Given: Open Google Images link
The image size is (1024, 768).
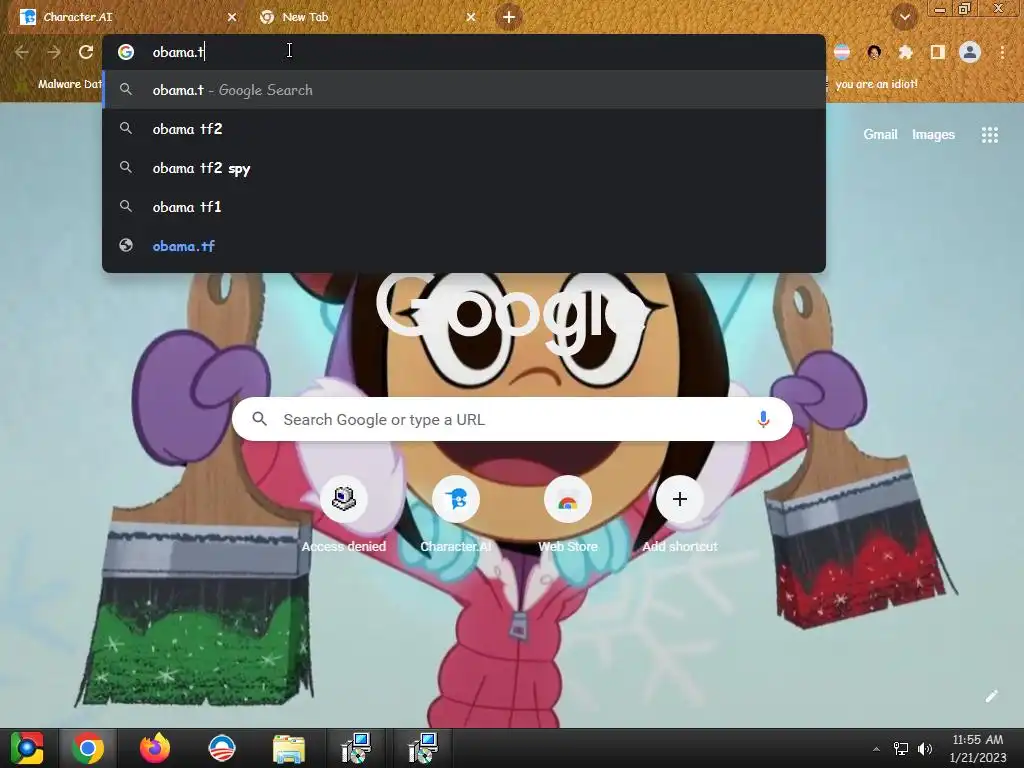Looking at the screenshot, I should (933, 135).
